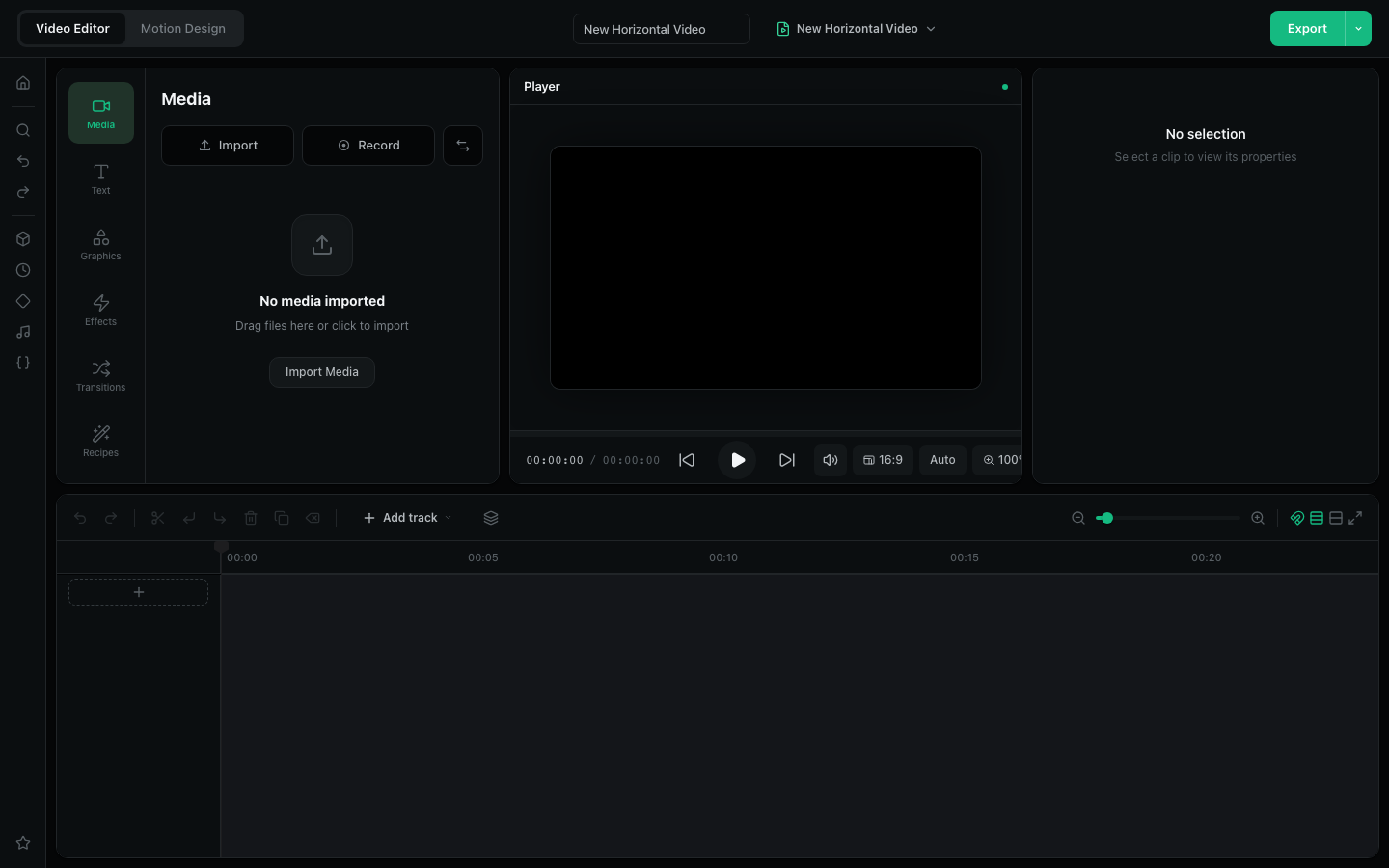Toggle the compact two-row track view
1389x868 pixels.
[x=1336, y=518]
